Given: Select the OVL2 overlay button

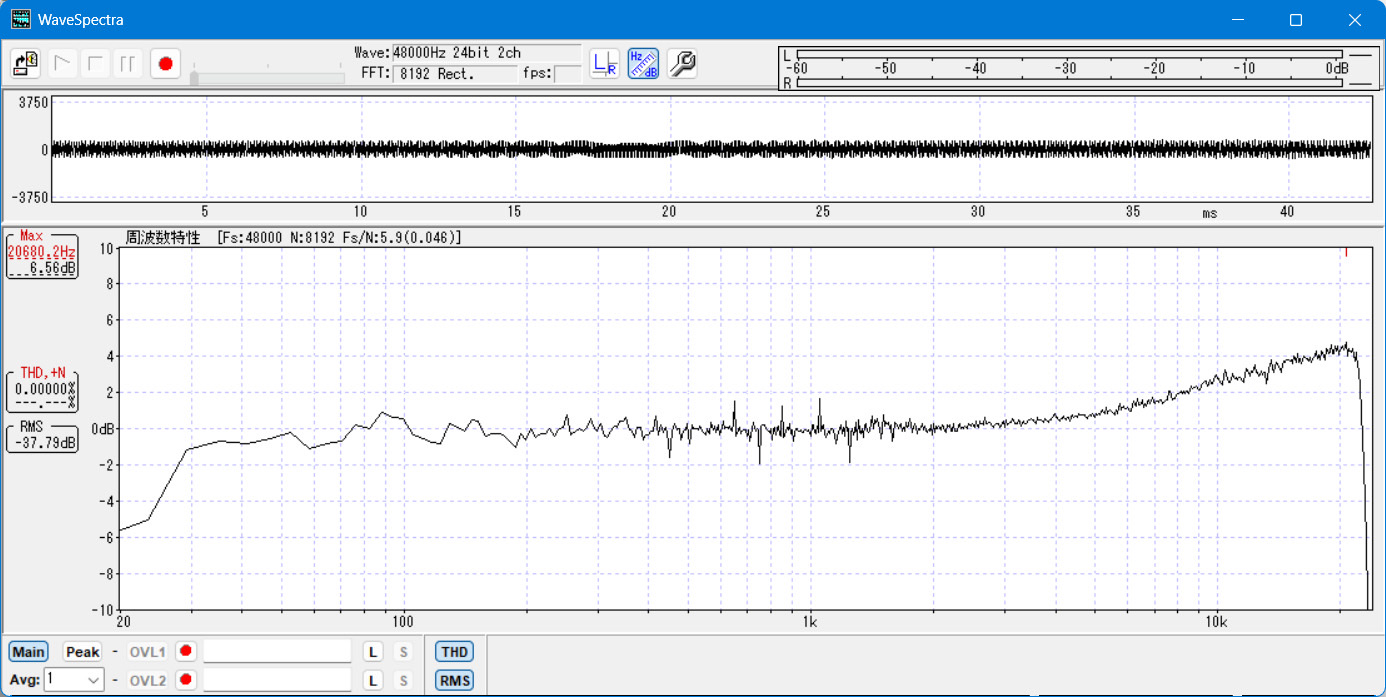Looking at the screenshot, I should [x=147, y=681].
